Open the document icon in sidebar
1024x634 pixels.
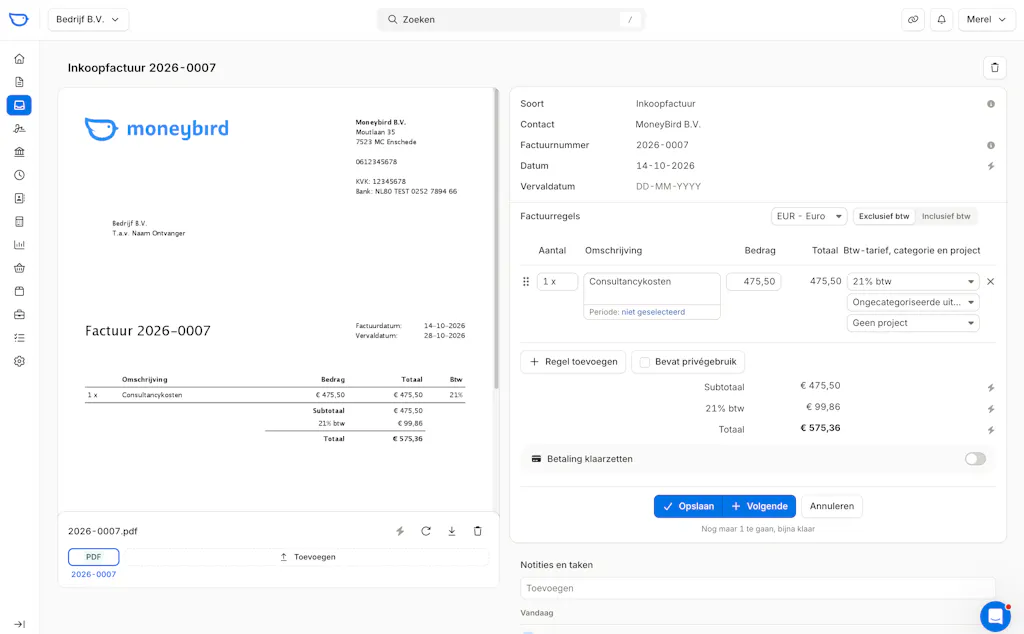pyautogui.click(x=19, y=82)
